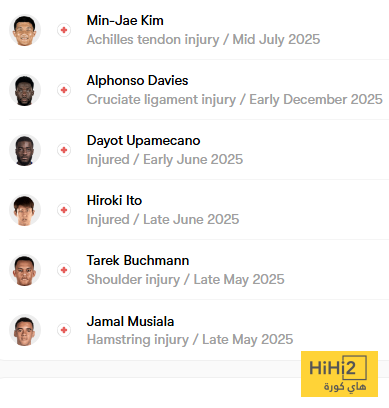Viewport: 389px width, 408px height.
Task: Select the Min-Jae Kim name link
Action: [125, 21]
